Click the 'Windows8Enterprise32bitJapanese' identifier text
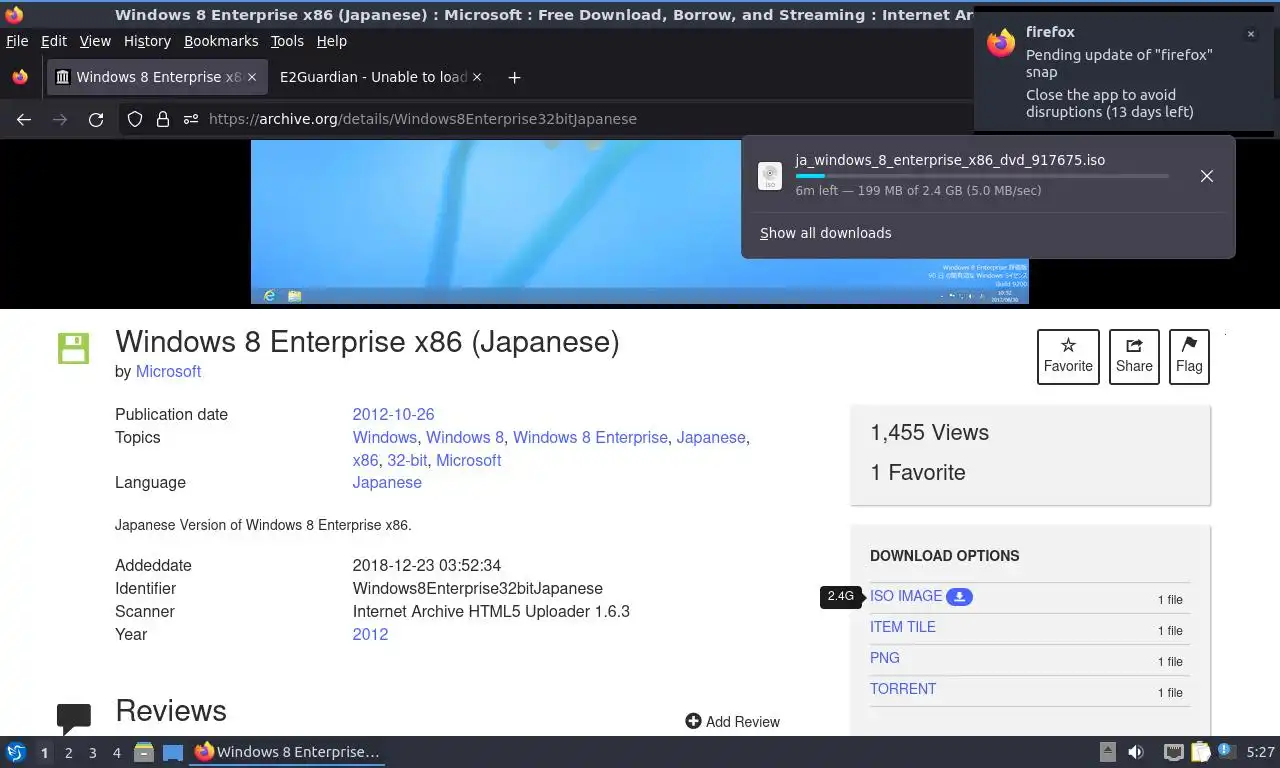The width and height of the screenshot is (1280, 768). click(x=478, y=588)
